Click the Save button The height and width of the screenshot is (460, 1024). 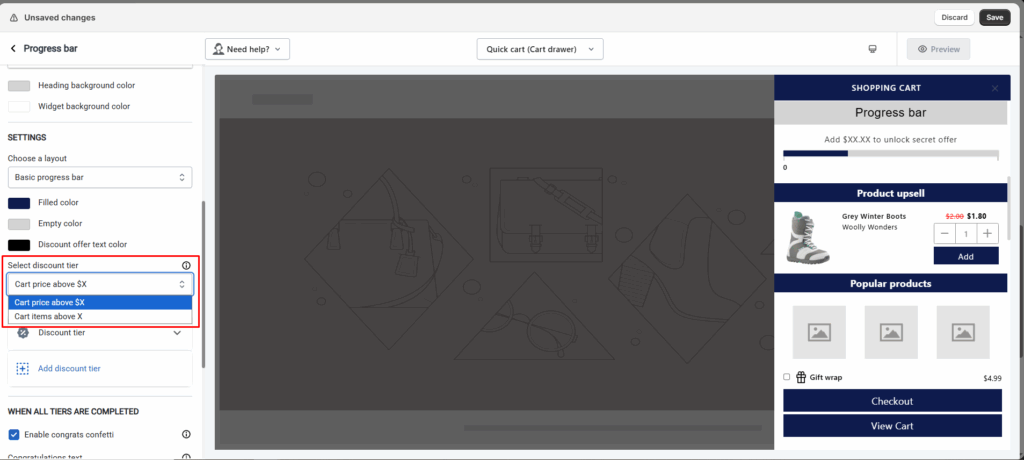click(x=994, y=17)
